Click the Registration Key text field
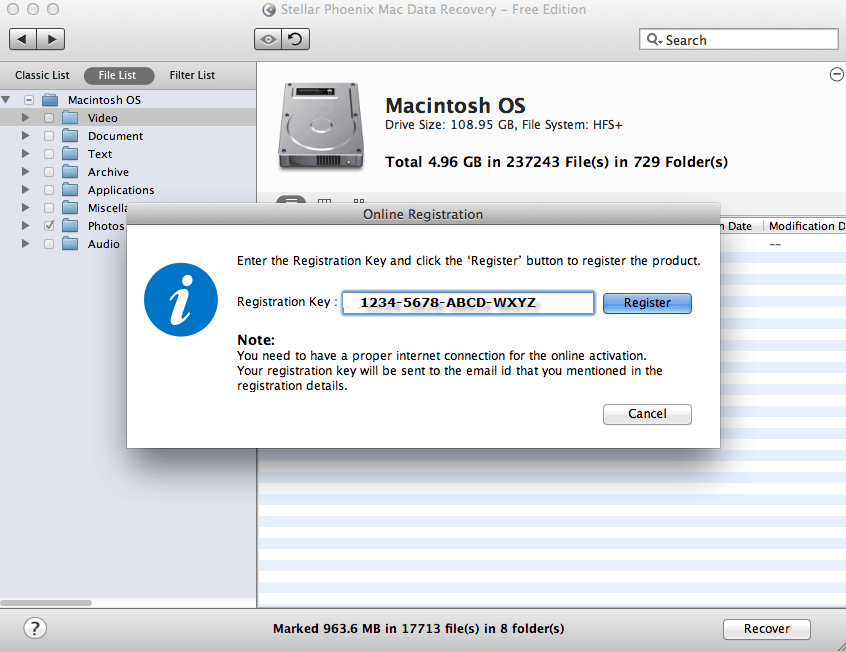Viewport: 846px width, 652px height. [x=468, y=303]
